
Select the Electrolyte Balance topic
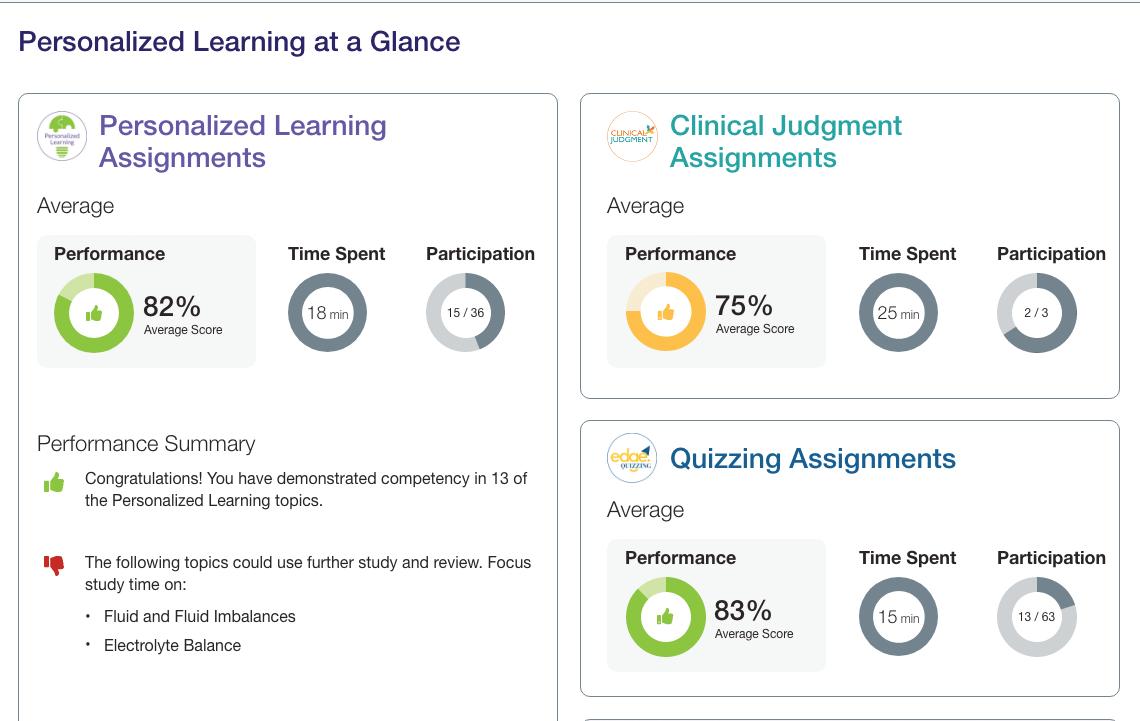pyautogui.click(x=172, y=645)
